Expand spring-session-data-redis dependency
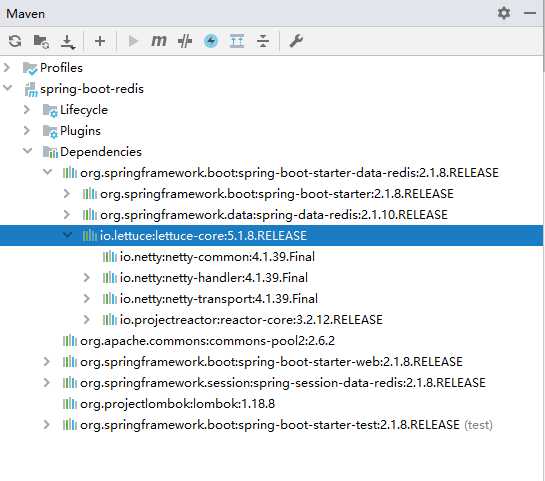Viewport: 545px width, 481px height. pyautogui.click(x=47, y=383)
